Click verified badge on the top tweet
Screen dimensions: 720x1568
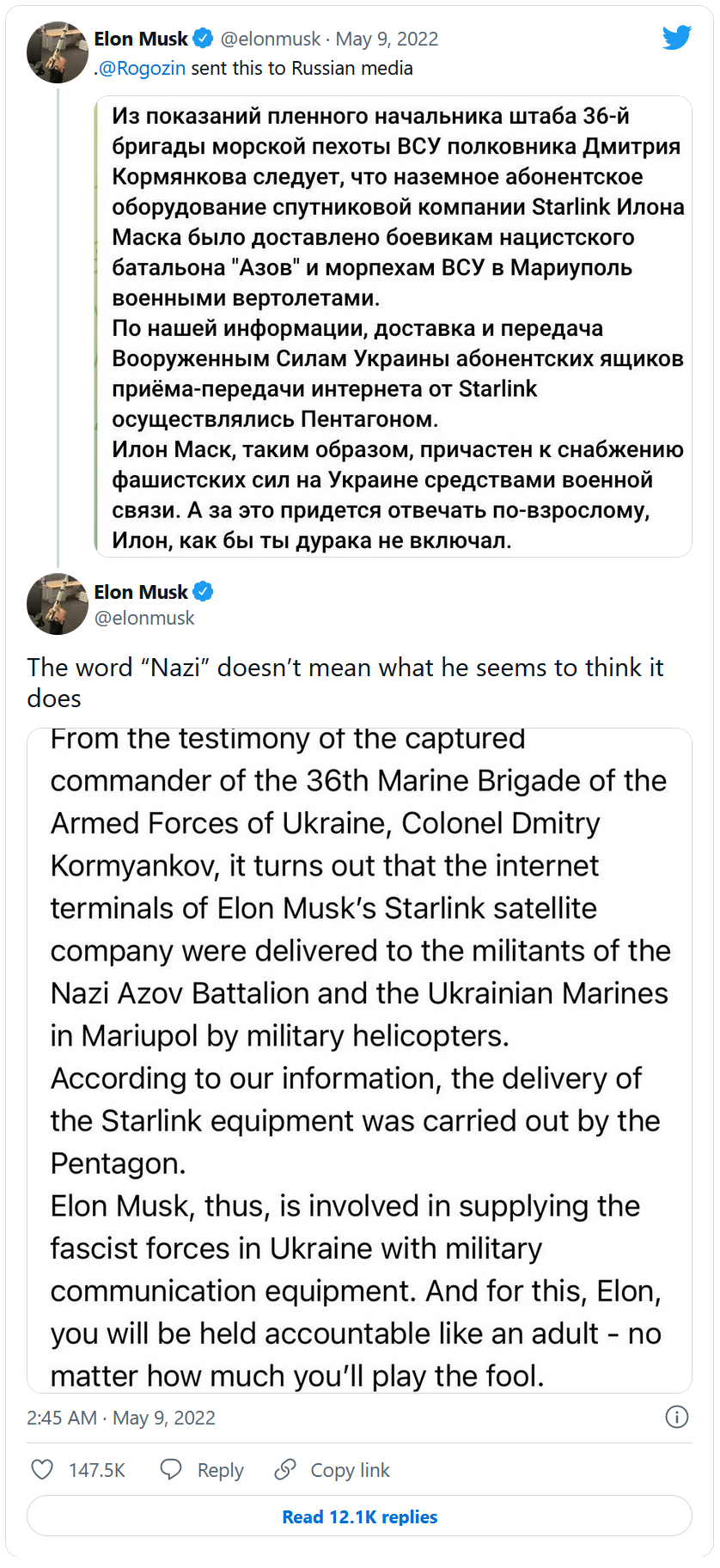(203, 39)
